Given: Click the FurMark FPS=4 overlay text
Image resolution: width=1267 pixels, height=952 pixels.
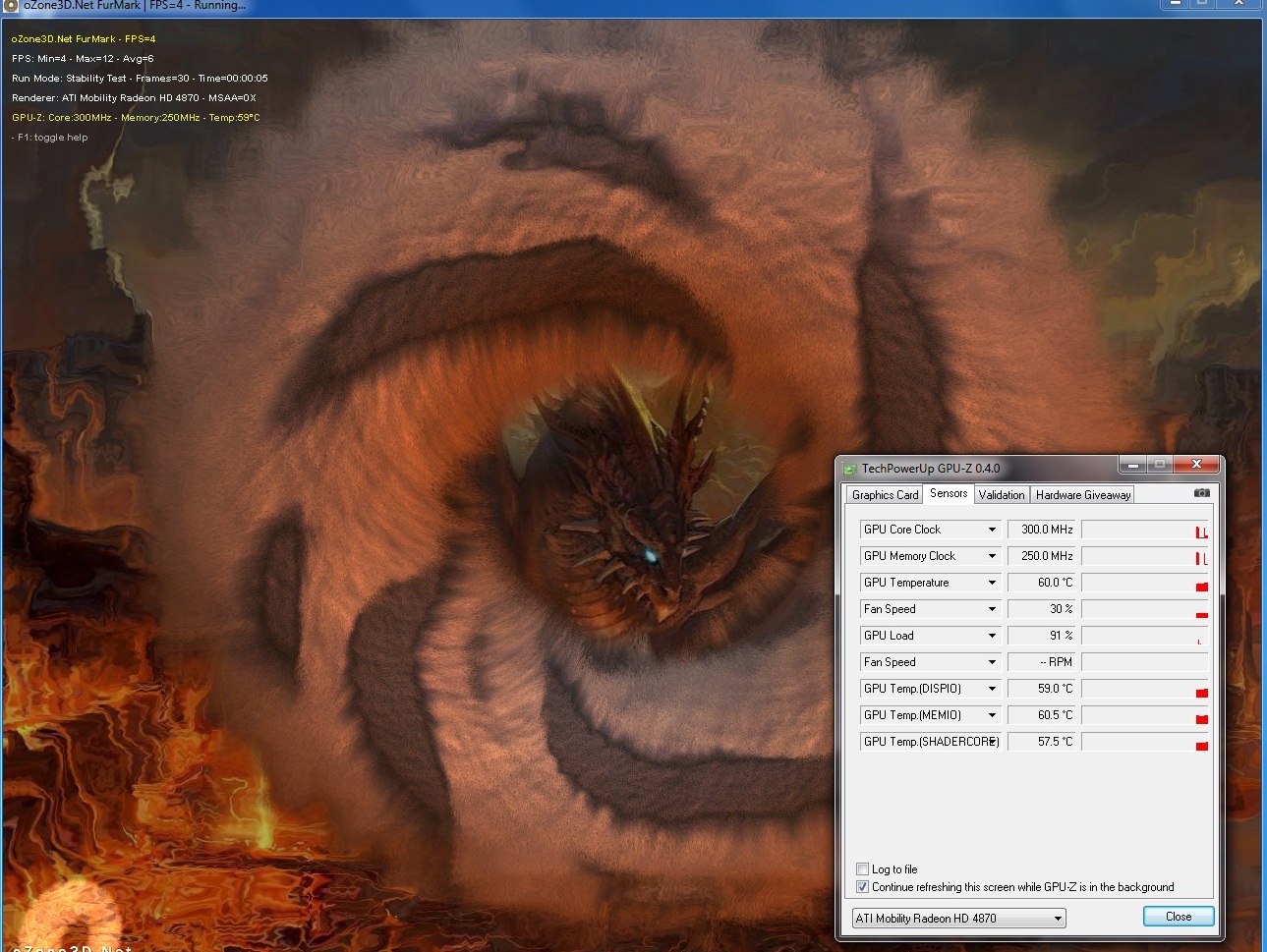Looking at the screenshot, I should 84,39.
